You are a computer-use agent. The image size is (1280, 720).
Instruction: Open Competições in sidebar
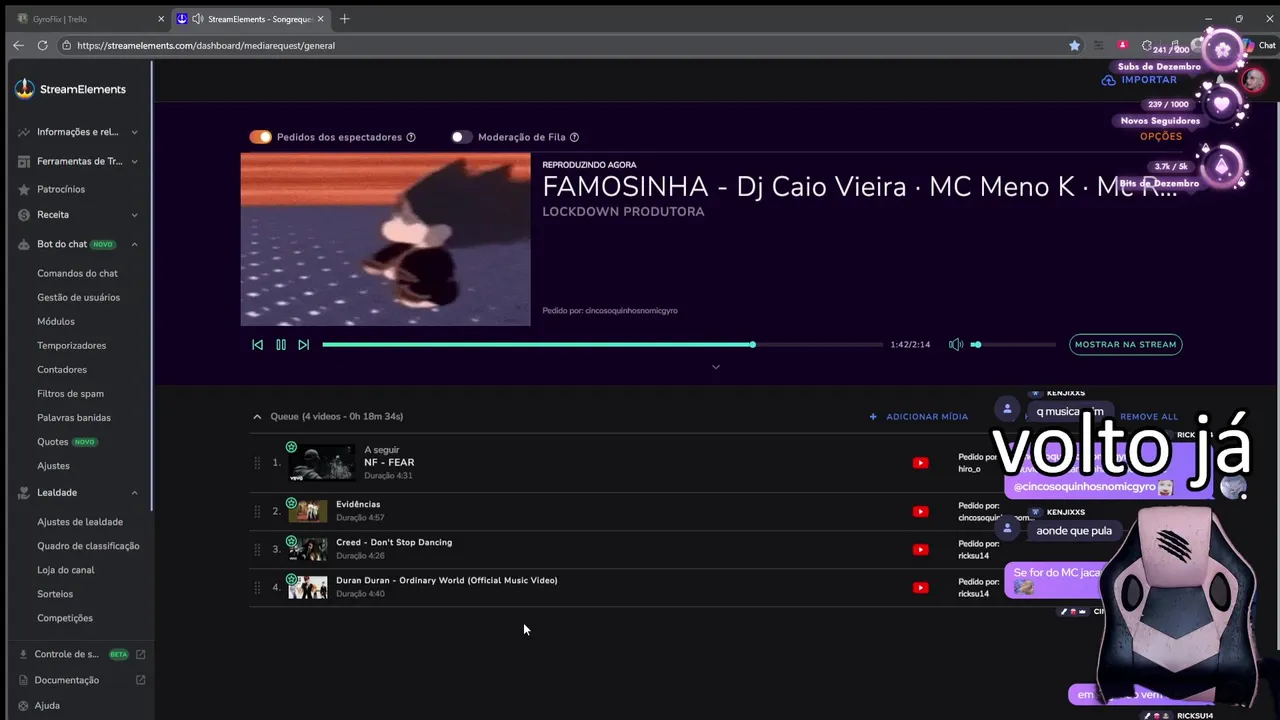click(x=65, y=618)
